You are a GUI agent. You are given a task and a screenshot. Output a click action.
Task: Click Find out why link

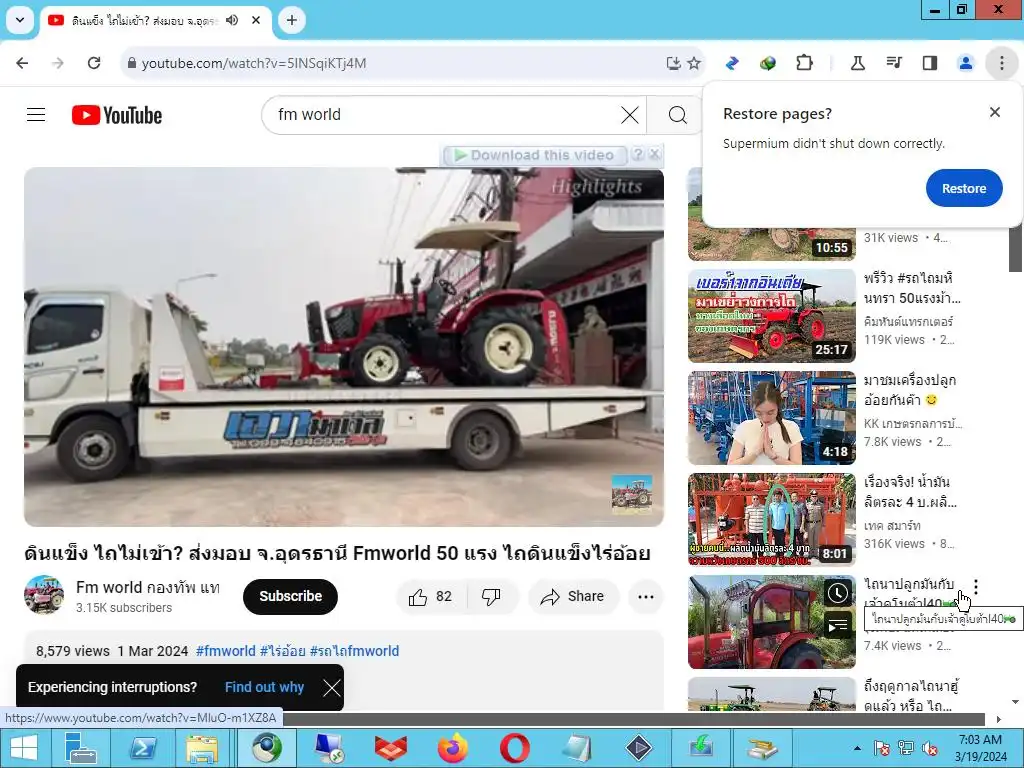(264, 687)
